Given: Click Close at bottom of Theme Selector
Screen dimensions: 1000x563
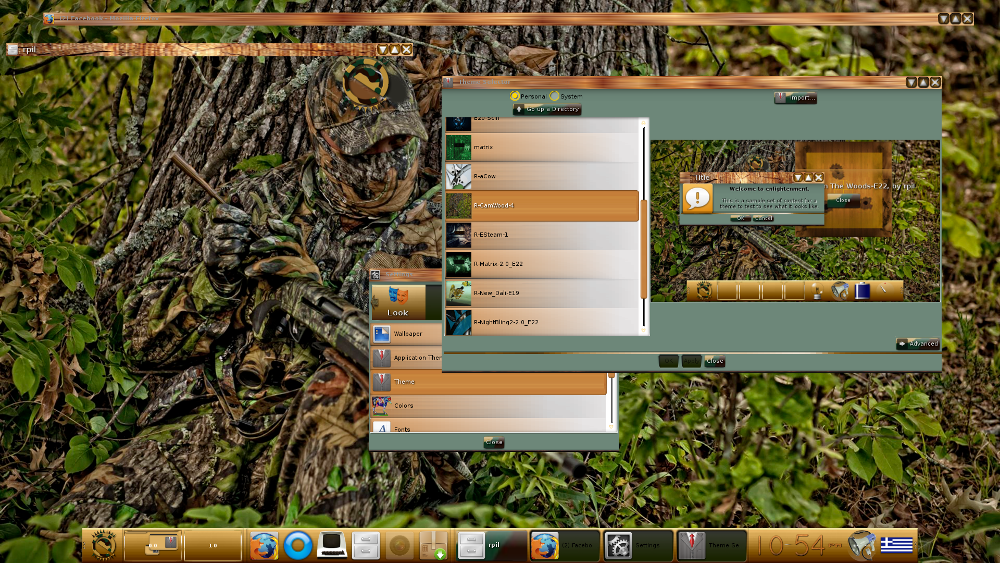Looking at the screenshot, I should point(714,361).
